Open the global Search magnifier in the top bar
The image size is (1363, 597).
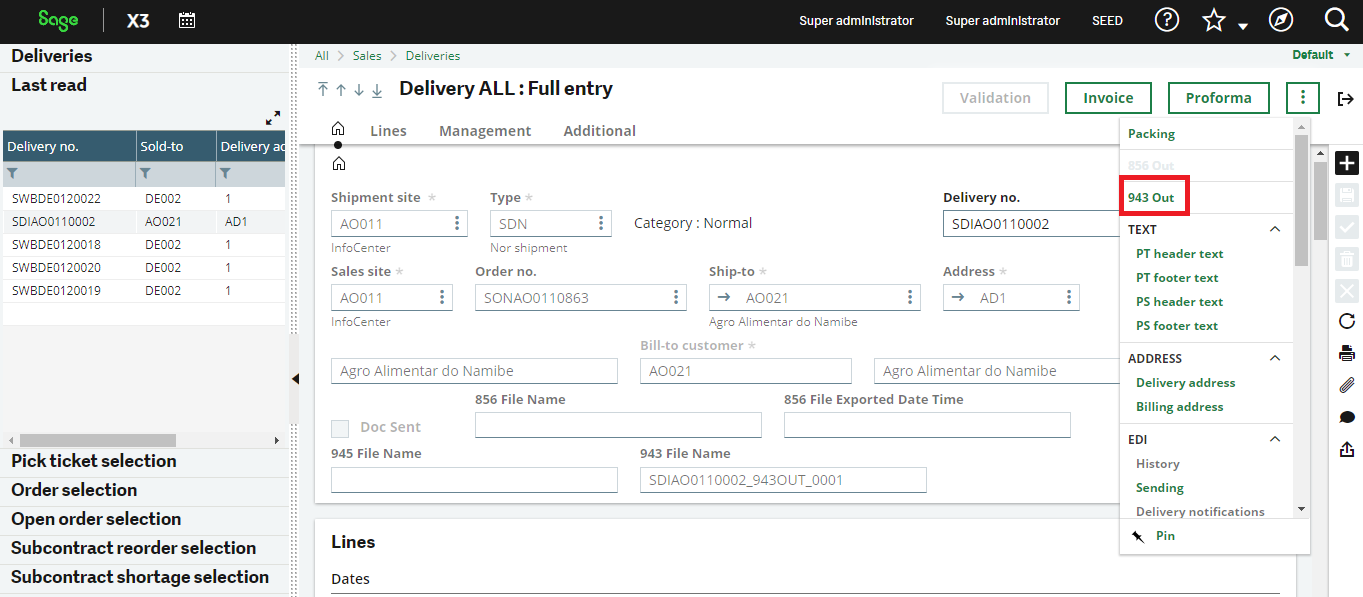coord(1336,19)
